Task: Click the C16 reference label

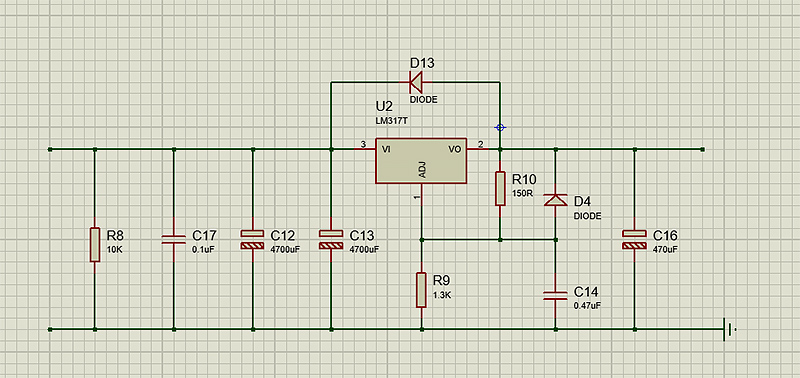Action: pos(665,236)
